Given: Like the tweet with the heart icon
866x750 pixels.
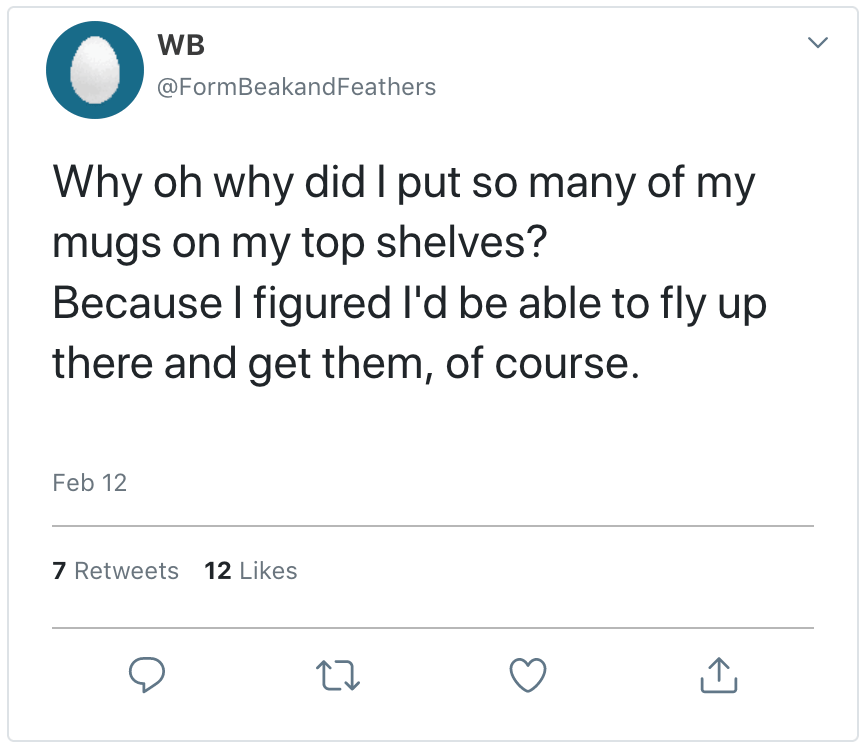Looking at the screenshot, I should (x=528, y=677).
